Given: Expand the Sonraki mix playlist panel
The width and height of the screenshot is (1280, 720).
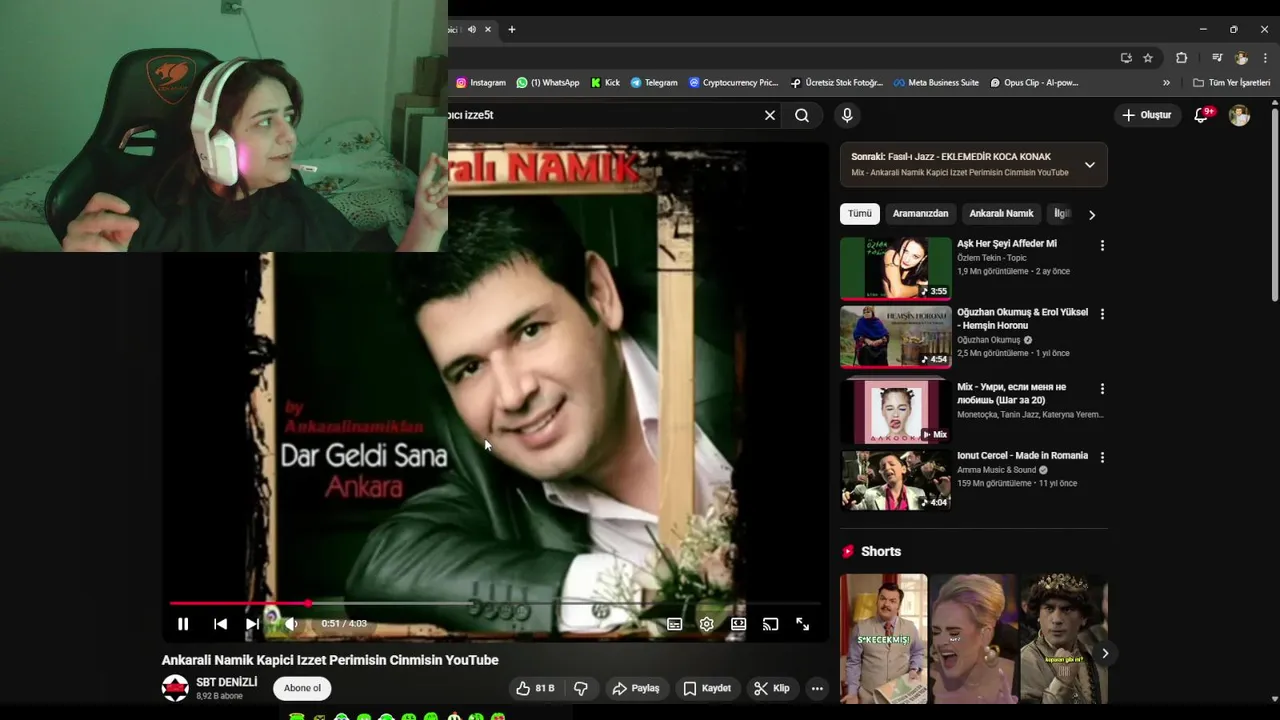Looking at the screenshot, I should click(1090, 165).
